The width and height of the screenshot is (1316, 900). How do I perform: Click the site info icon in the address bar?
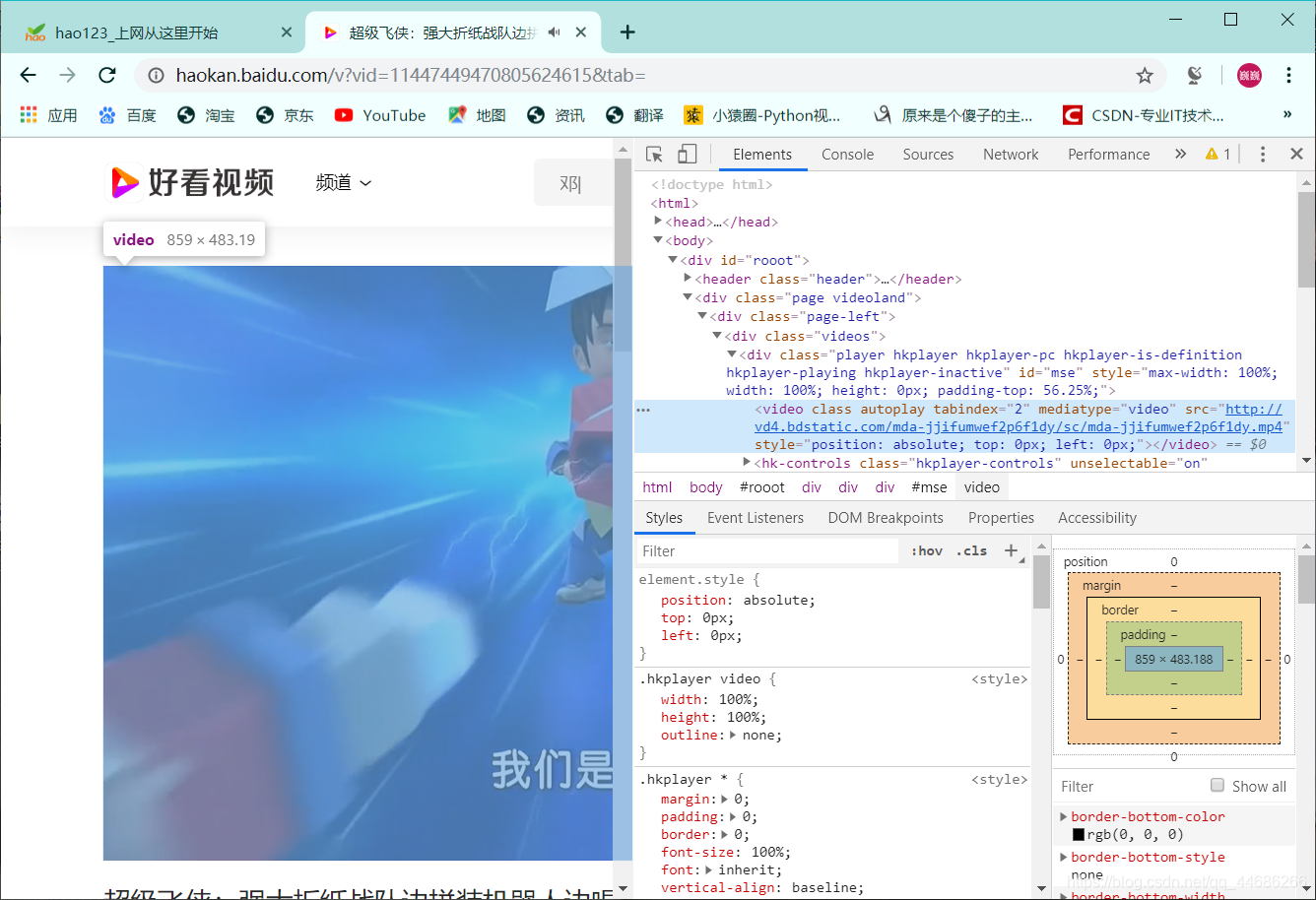tap(155, 76)
